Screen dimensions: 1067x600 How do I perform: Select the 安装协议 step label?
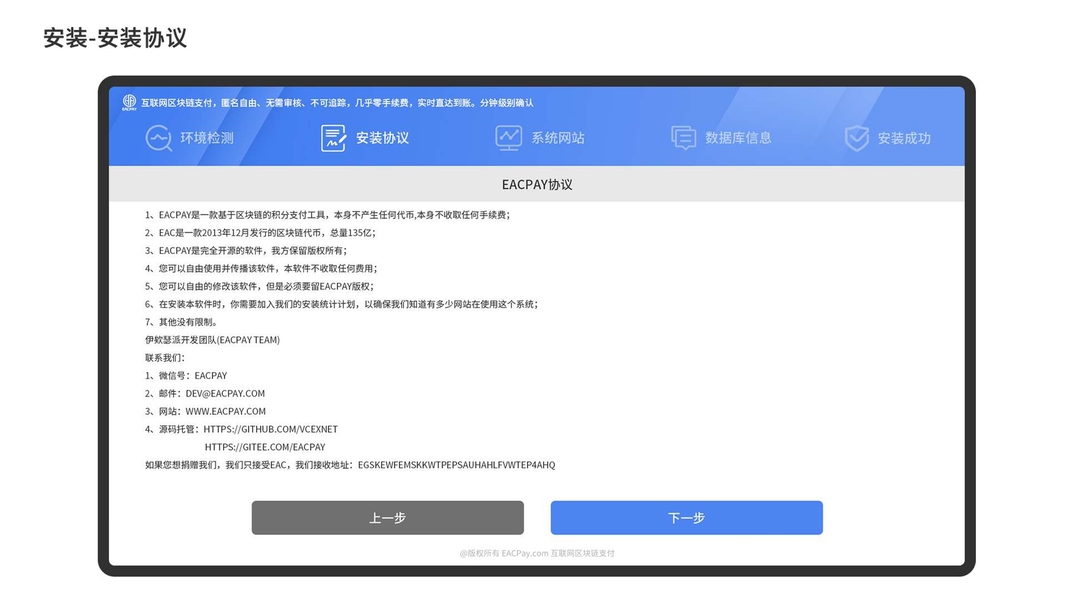pos(382,138)
